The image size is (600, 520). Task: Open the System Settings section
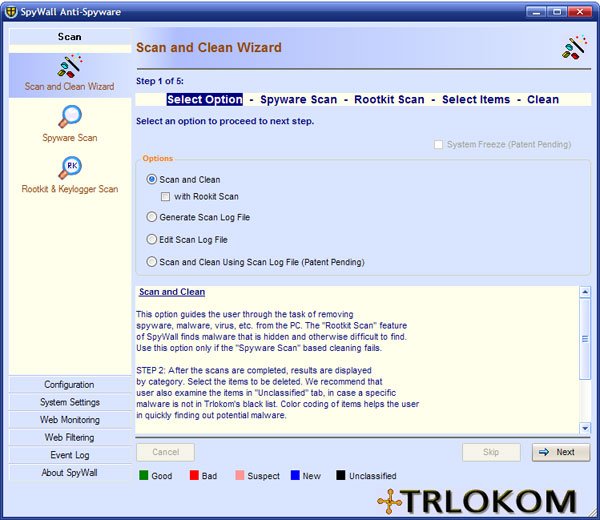pyautogui.click(x=70, y=402)
